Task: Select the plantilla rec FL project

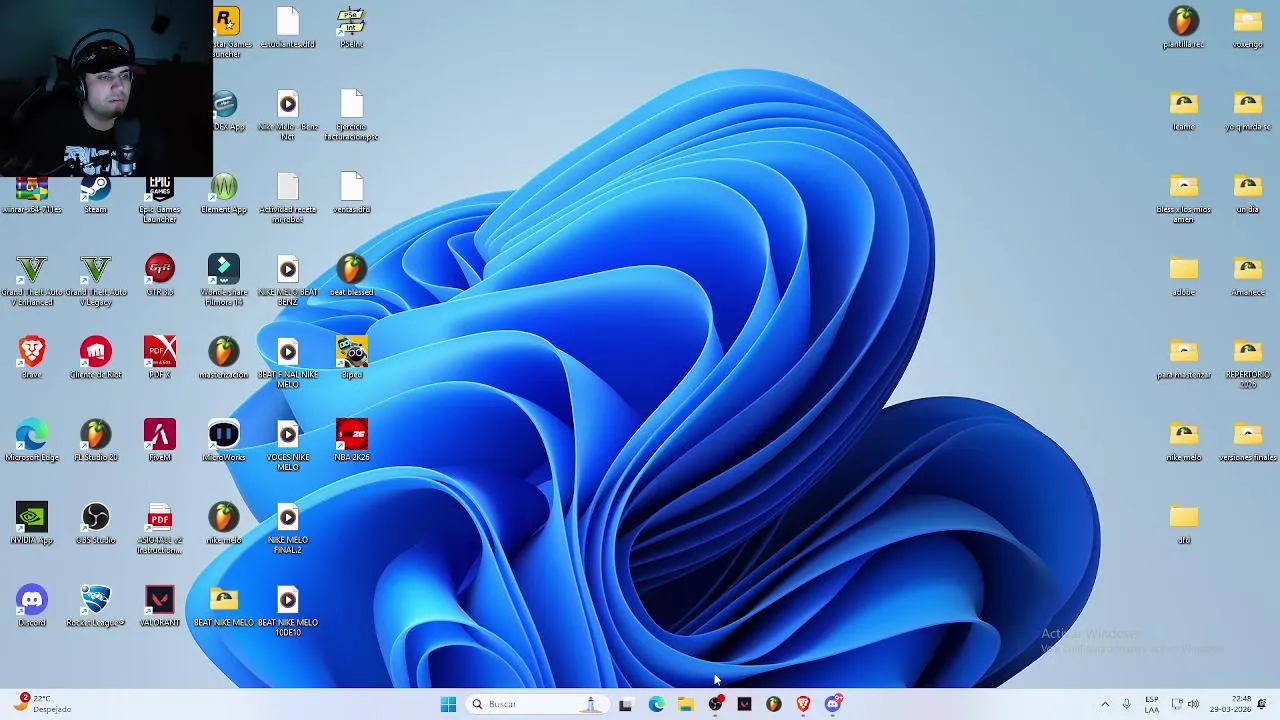Action: [x=1184, y=26]
